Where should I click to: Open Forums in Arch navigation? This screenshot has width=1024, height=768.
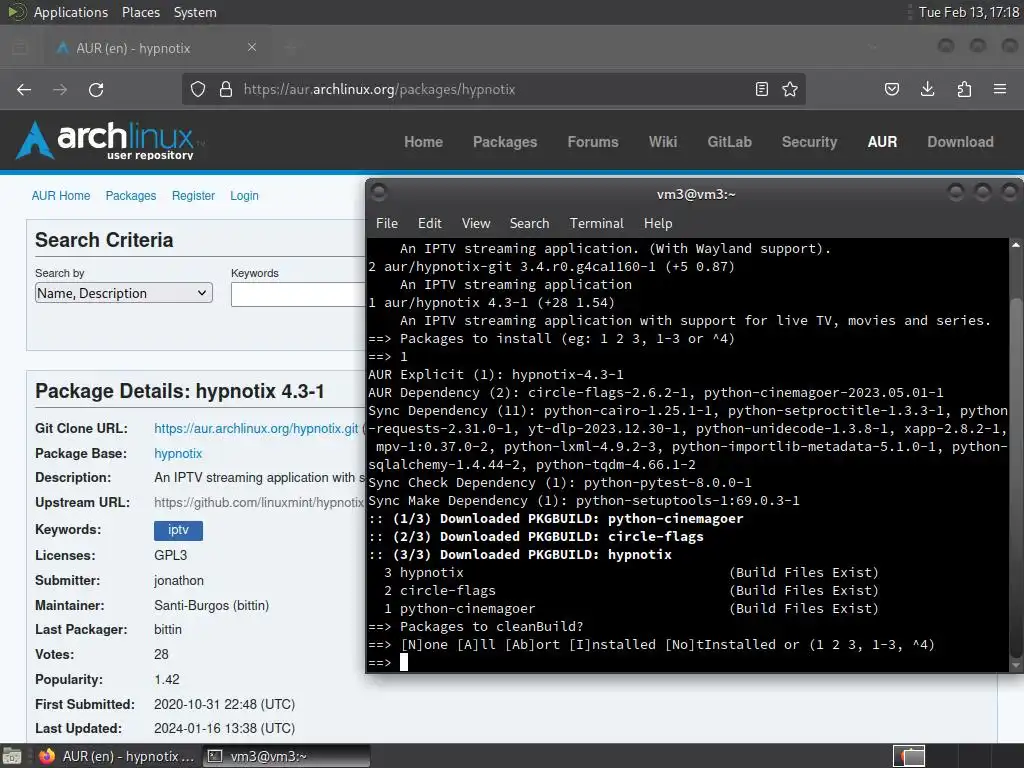coord(592,142)
